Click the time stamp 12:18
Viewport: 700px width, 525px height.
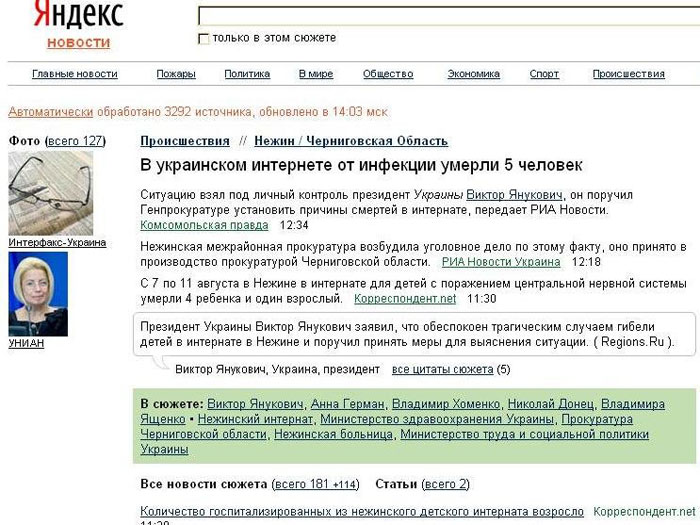click(x=586, y=262)
